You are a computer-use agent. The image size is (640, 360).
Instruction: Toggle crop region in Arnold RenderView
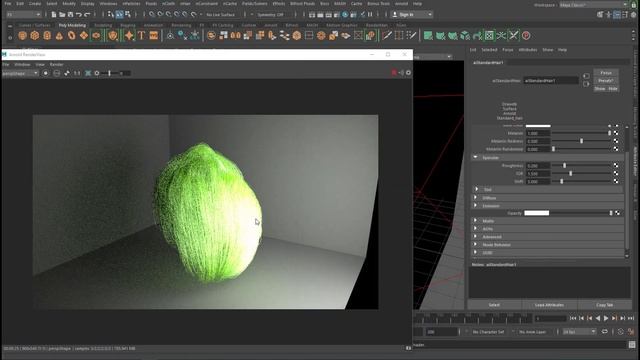87,73
